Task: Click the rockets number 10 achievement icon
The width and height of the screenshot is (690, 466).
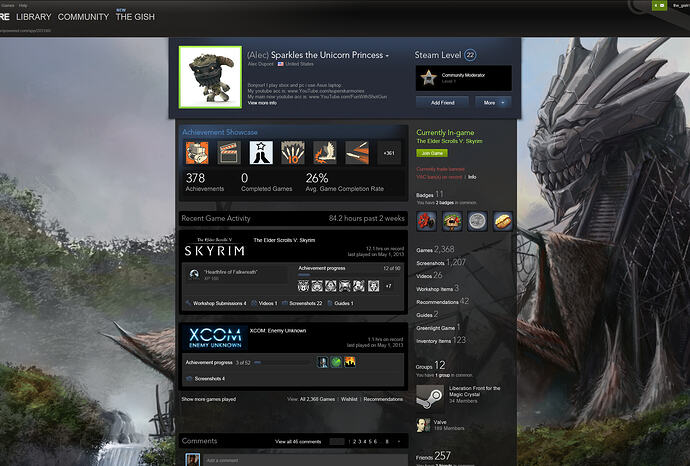Action: coord(293,153)
